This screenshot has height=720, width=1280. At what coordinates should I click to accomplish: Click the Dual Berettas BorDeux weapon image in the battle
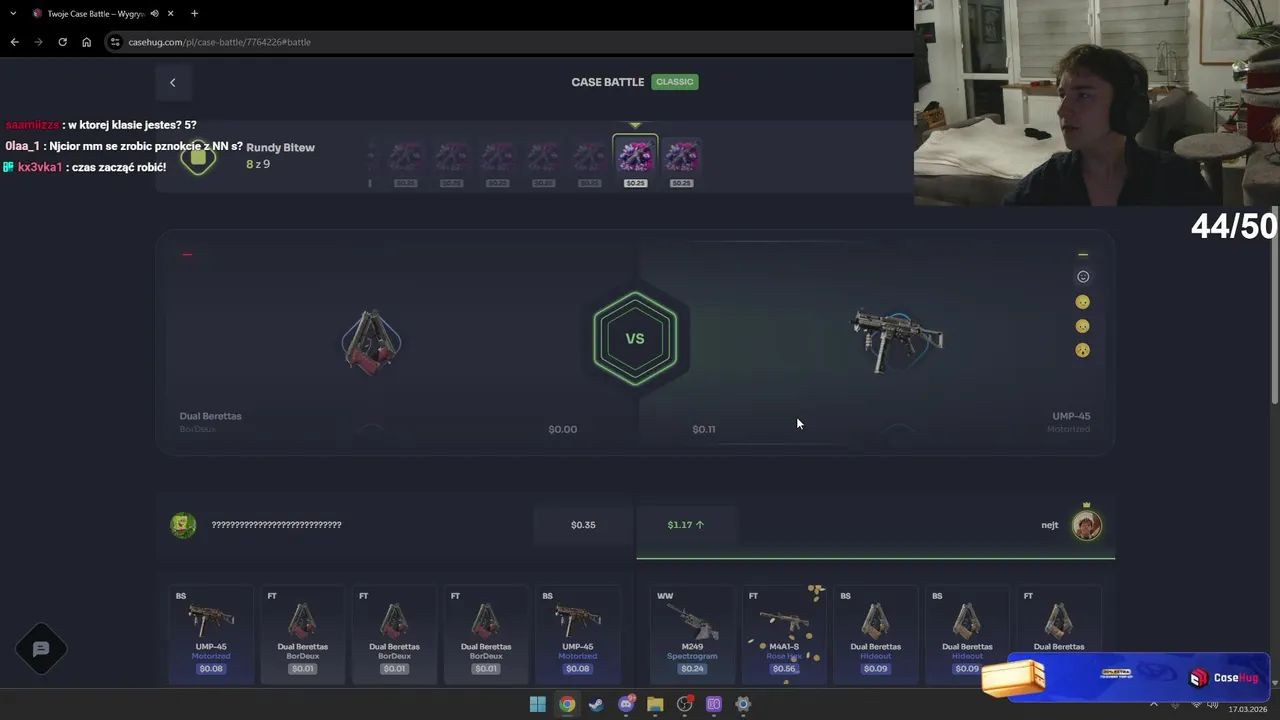[371, 342]
